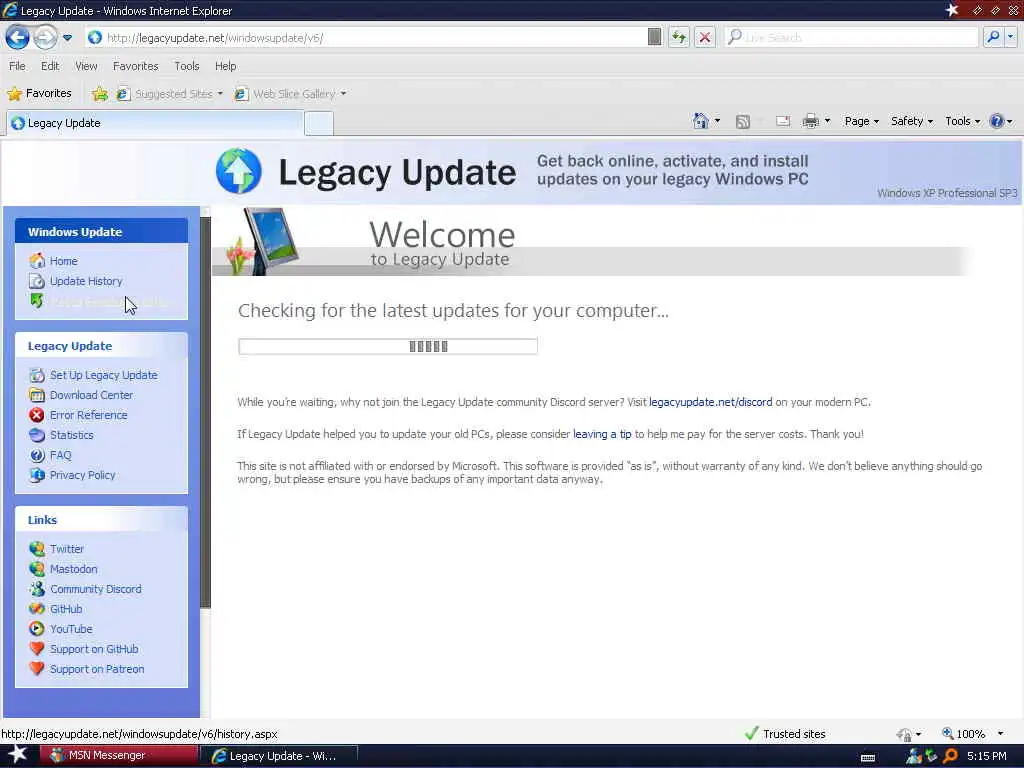Open the Download Center link
Image resolution: width=1024 pixels, height=768 pixels.
click(x=91, y=395)
